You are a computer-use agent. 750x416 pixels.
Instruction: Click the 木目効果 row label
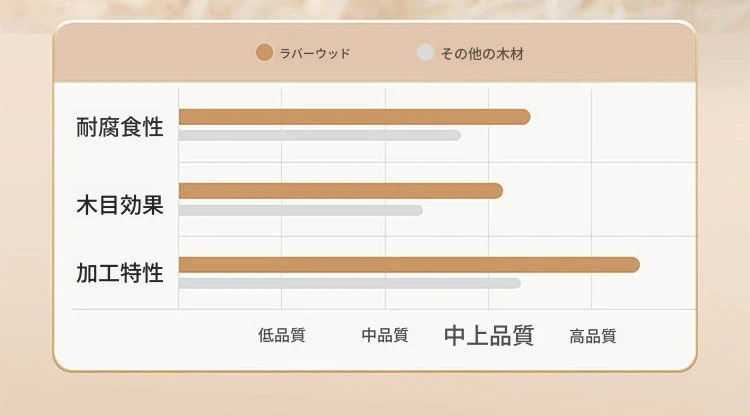[120, 205]
